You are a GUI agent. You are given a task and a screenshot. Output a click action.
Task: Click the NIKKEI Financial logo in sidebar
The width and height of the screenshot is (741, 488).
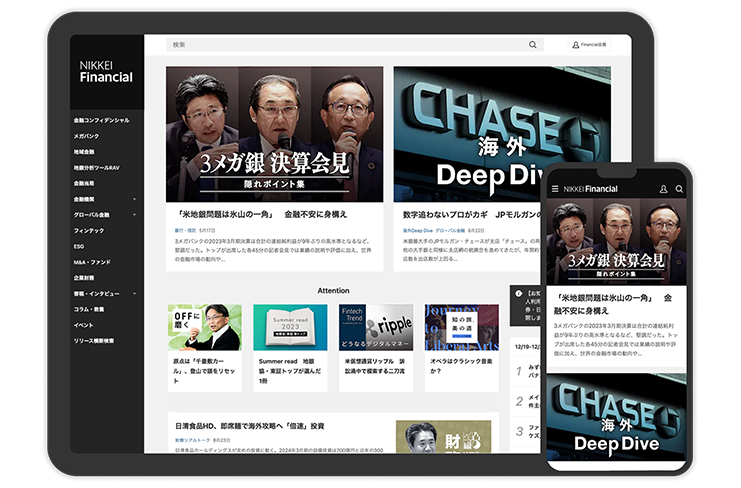[x=106, y=71]
